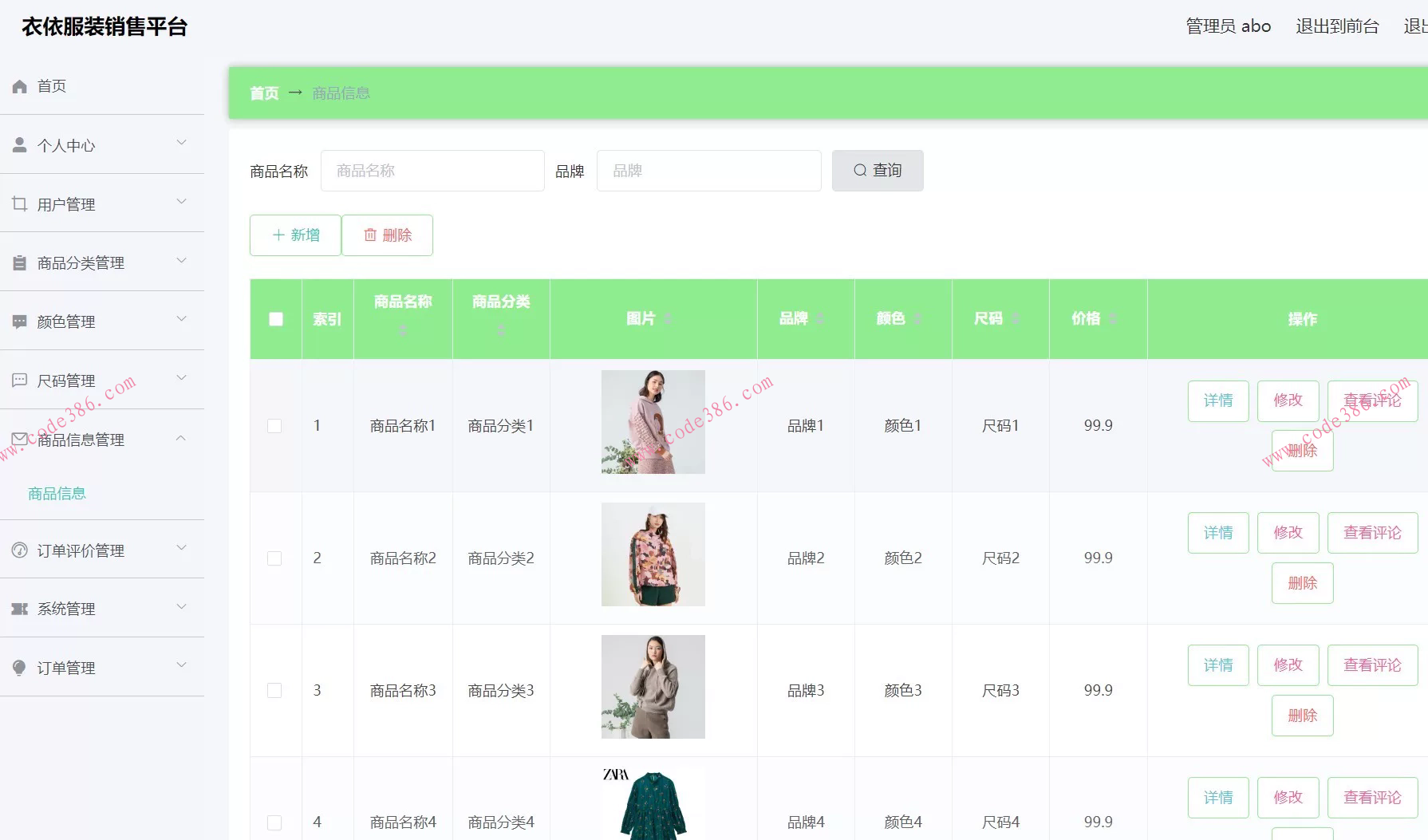1428x840 pixels.
Task: Open 商品信息 in the sidebar
Action: click(x=57, y=493)
